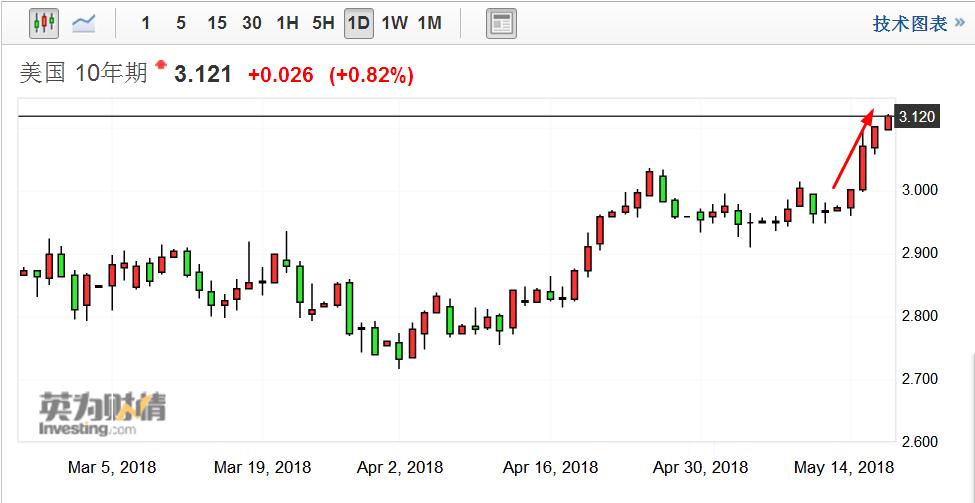Click the Apr 16, 2018 date label
975x503 pixels.
(550, 467)
